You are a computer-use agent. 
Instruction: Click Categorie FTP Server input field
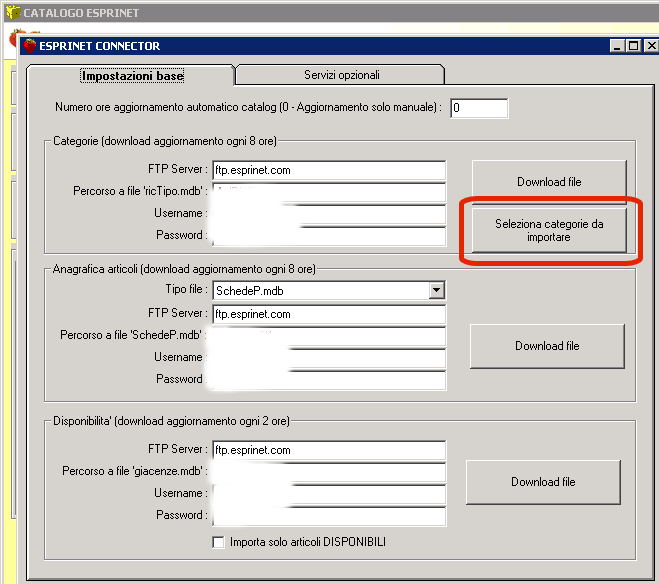tap(329, 170)
